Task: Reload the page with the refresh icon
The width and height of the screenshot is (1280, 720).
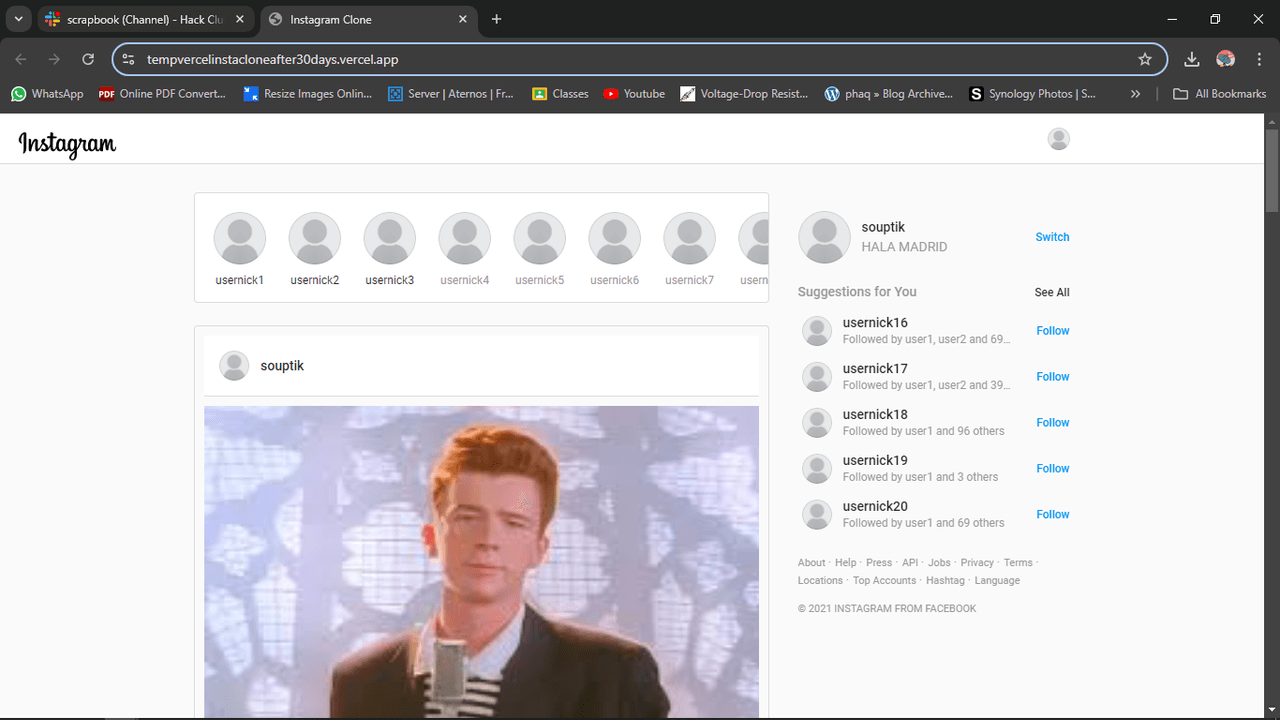Action: point(88,59)
